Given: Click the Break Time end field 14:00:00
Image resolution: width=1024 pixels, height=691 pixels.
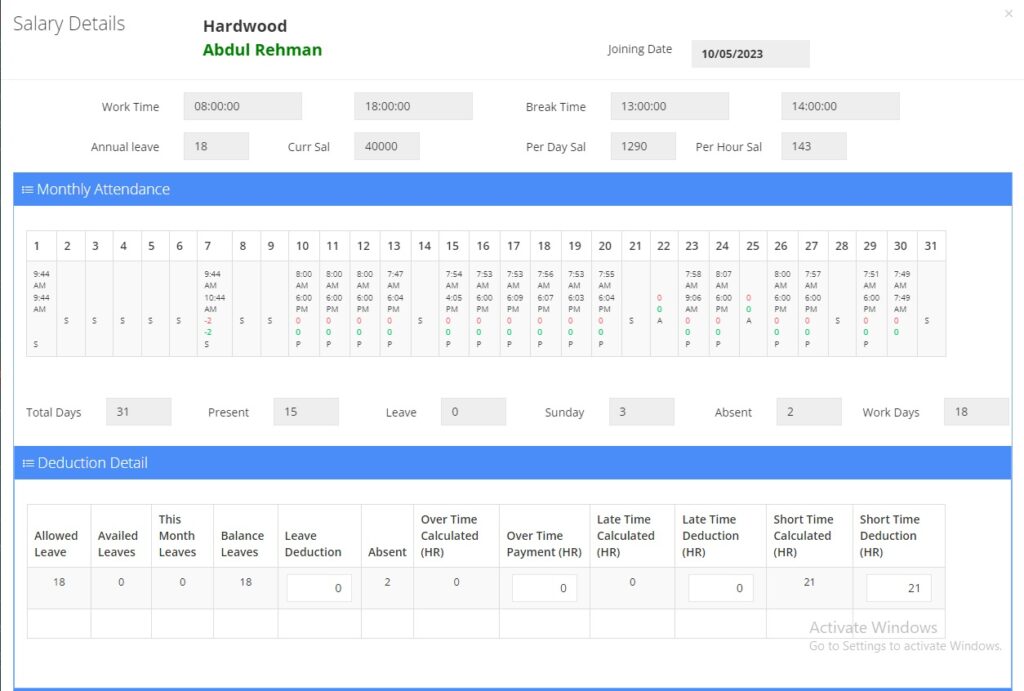Looking at the screenshot, I should point(840,106).
